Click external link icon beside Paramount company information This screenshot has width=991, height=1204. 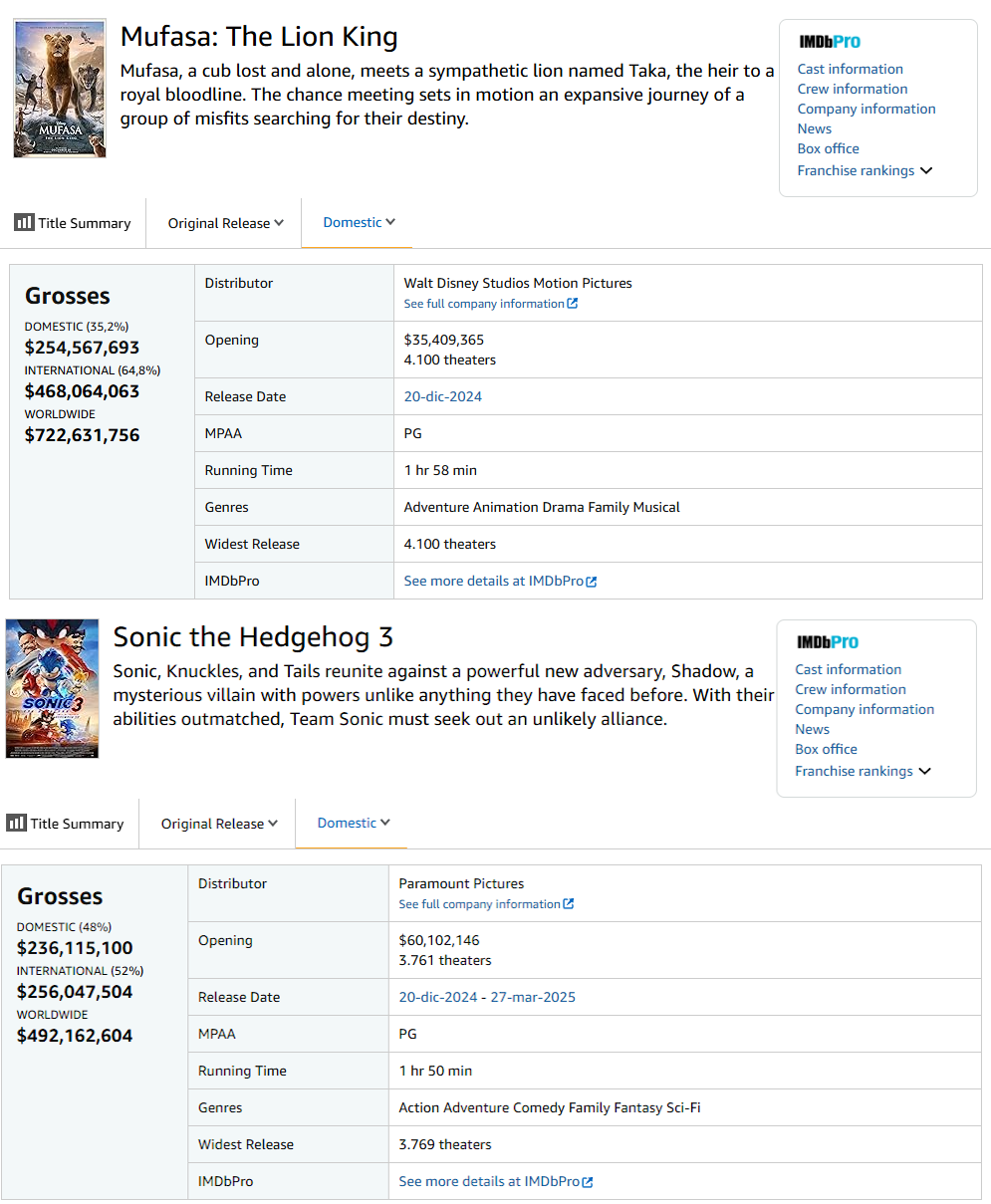[x=569, y=904]
